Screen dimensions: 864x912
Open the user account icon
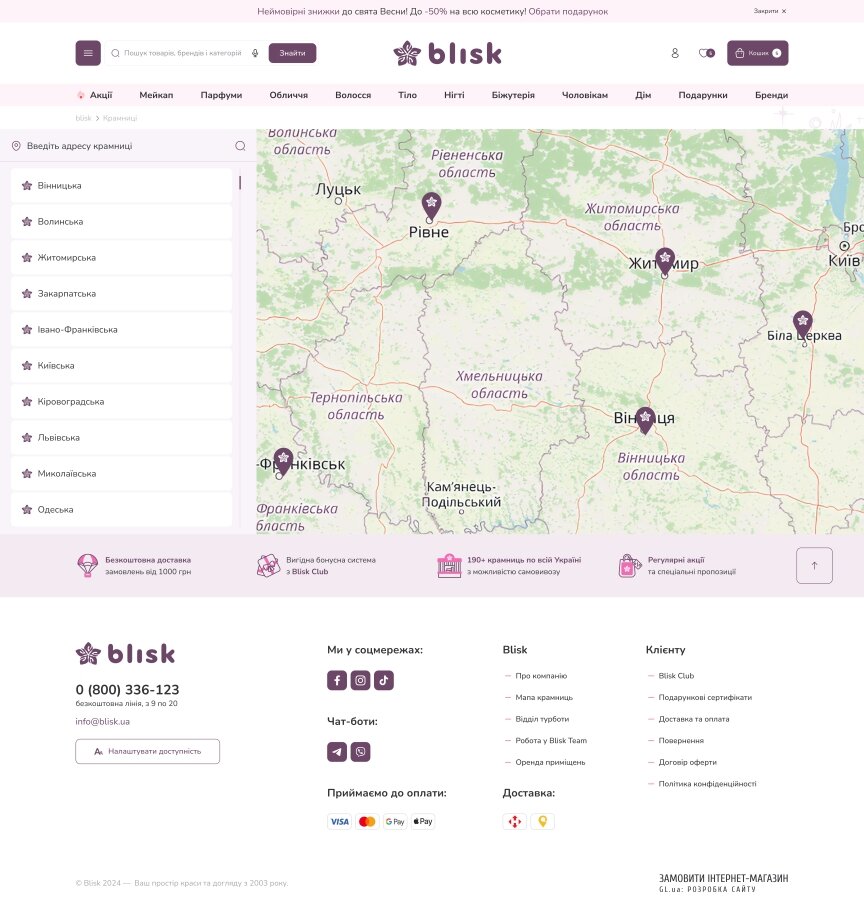tap(675, 53)
